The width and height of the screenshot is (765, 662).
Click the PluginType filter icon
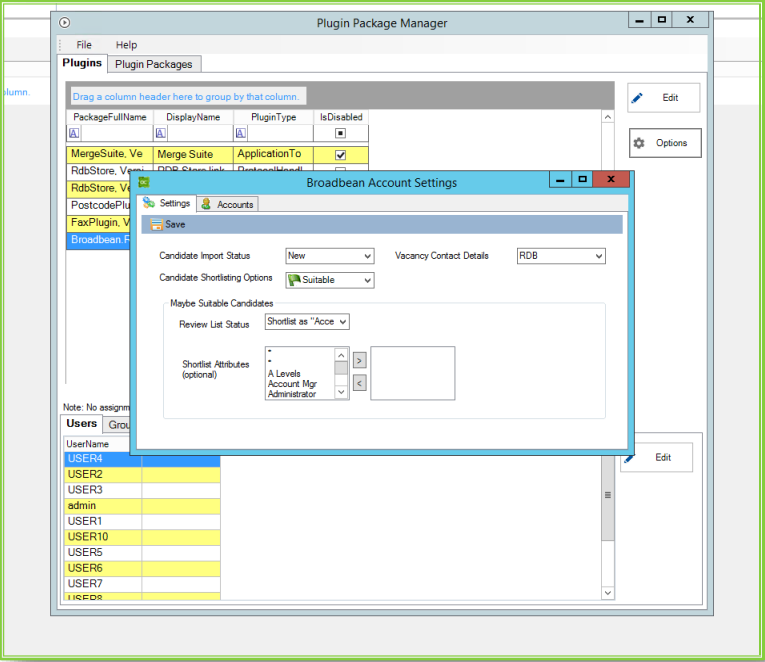click(241, 133)
